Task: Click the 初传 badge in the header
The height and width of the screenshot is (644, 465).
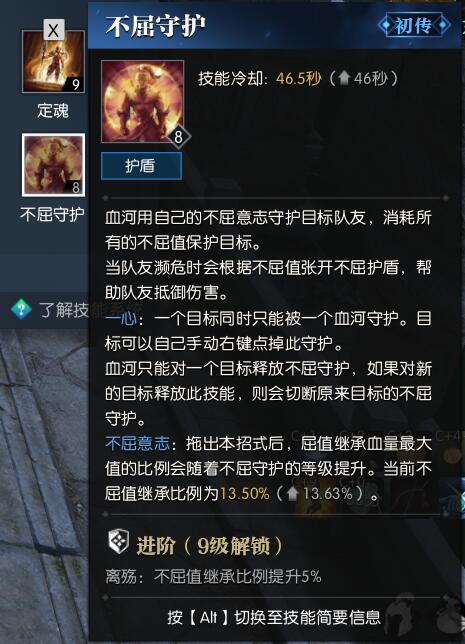Action: point(414,25)
